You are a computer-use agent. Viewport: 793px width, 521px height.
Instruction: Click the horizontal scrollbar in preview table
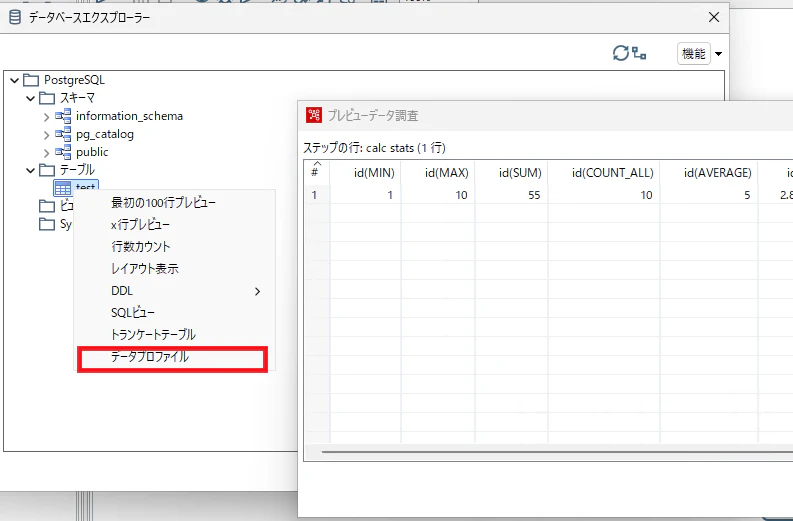point(556,451)
